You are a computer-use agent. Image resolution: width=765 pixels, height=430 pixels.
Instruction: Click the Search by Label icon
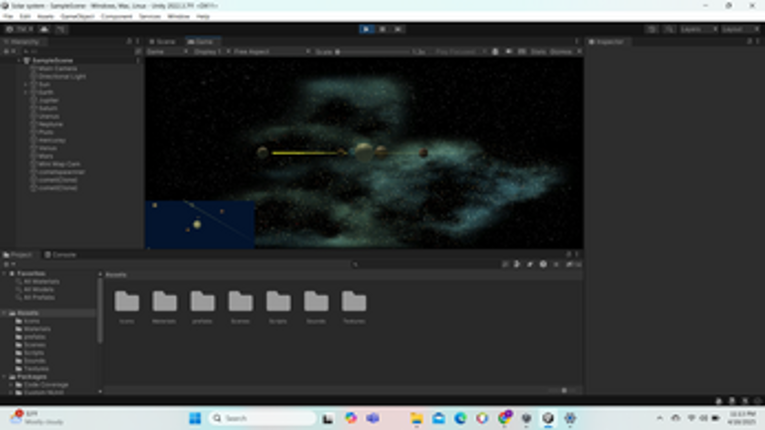pyautogui.click(x=530, y=265)
